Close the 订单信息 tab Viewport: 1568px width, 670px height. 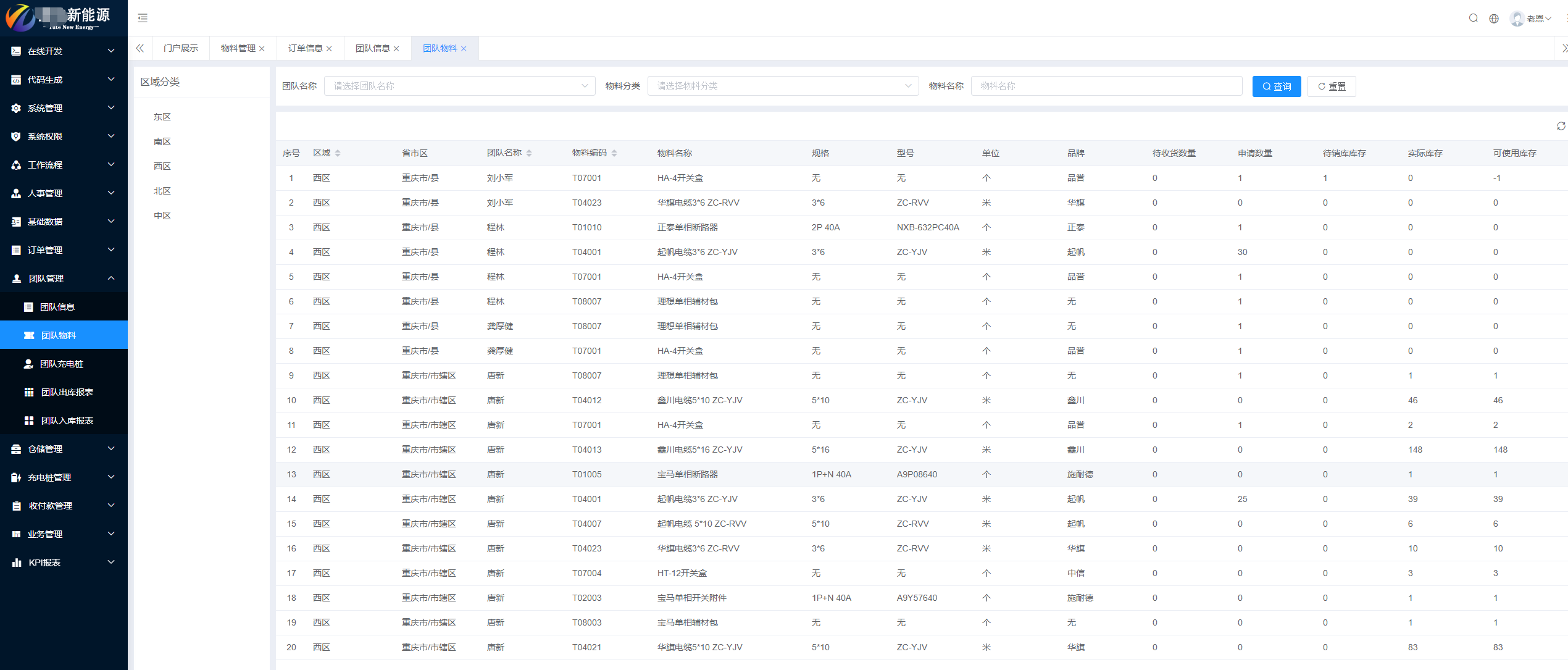pos(329,49)
